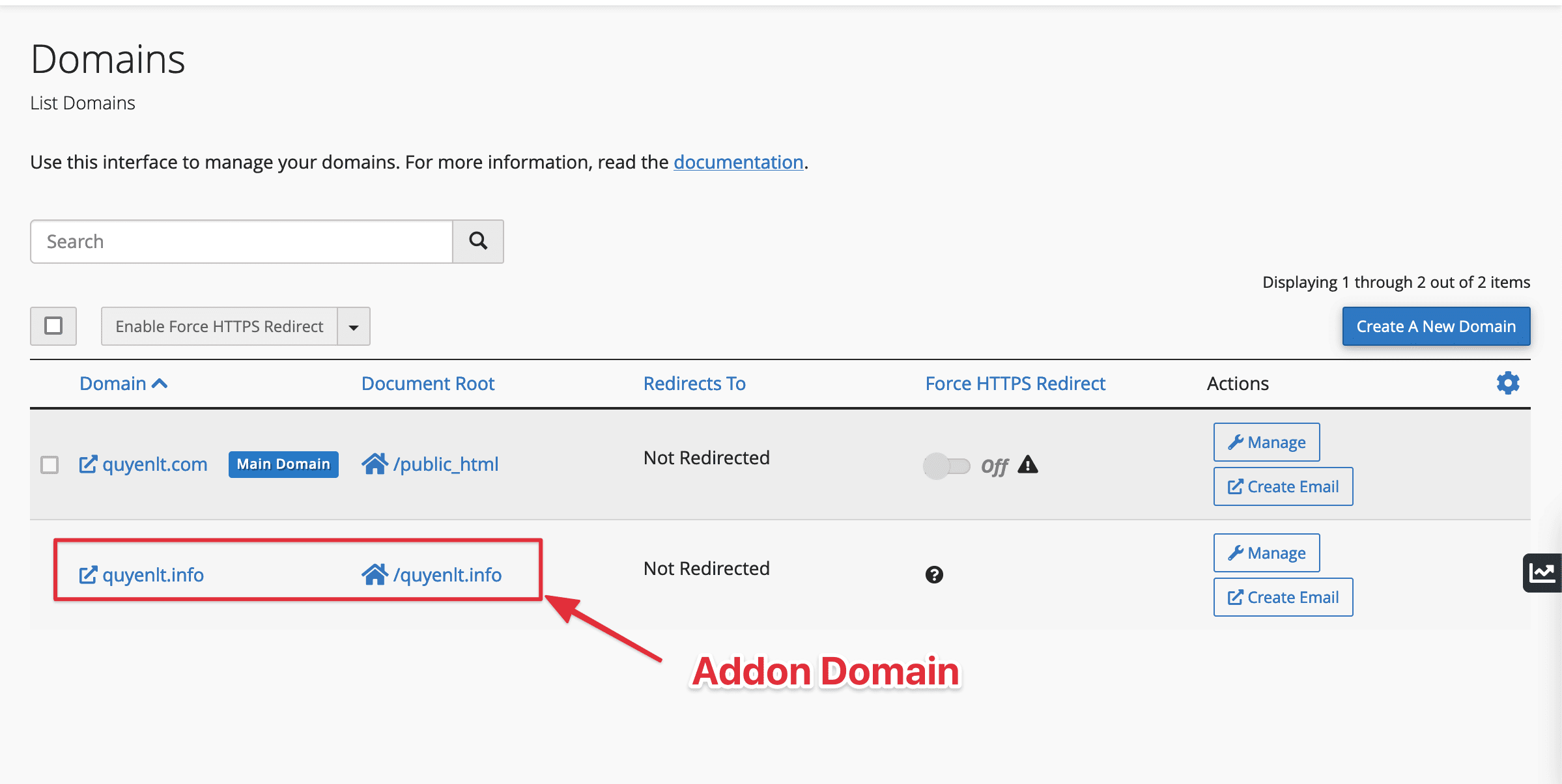Click the Redirects To column header
This screenshot has height=784, width=1562.
click(x=694, y=384)
